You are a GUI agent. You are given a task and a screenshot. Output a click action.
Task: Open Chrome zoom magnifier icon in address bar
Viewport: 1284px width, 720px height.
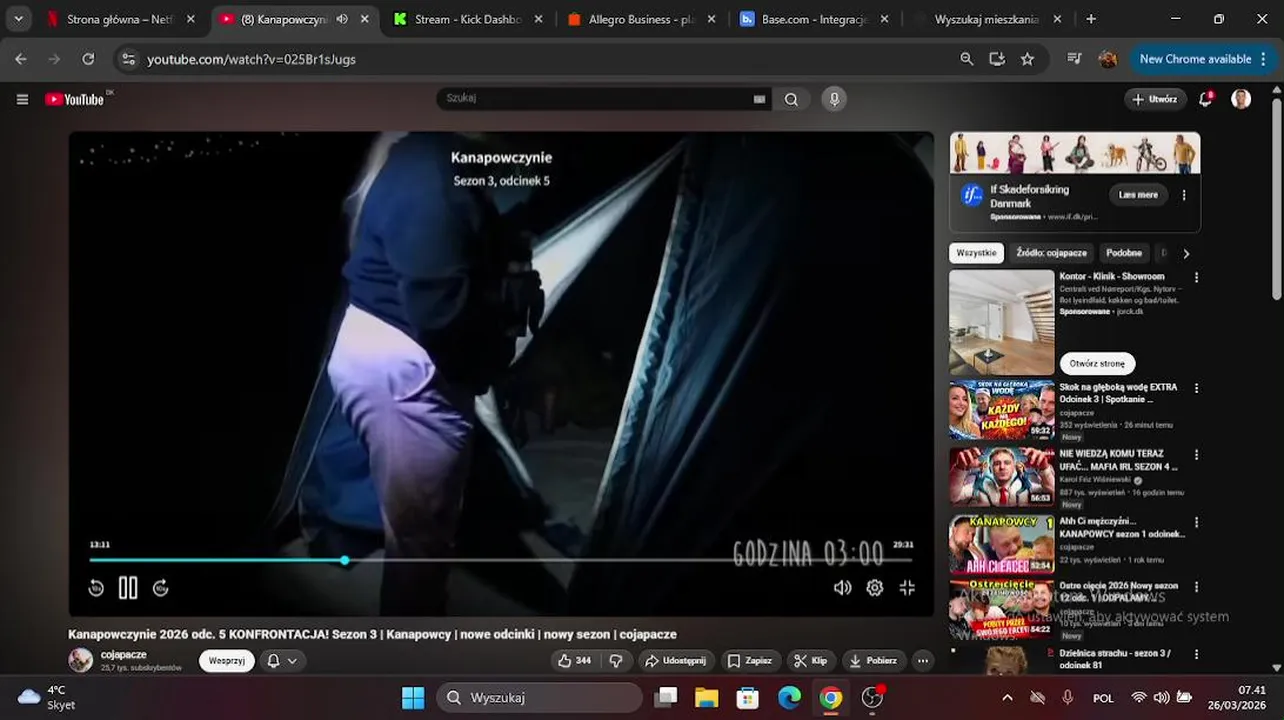coord(966,59)
